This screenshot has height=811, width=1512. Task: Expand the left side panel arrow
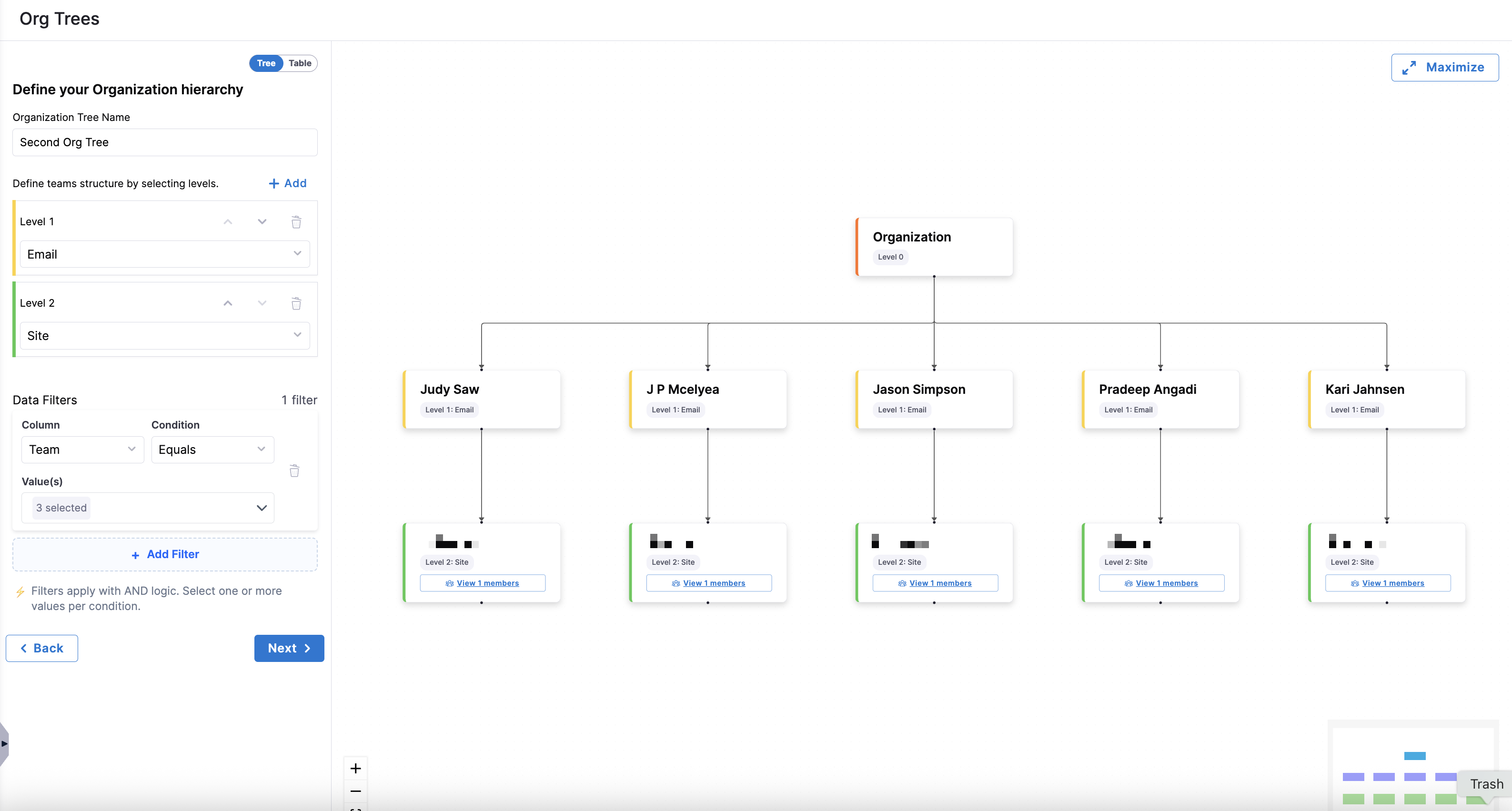[x=4, y=743]
